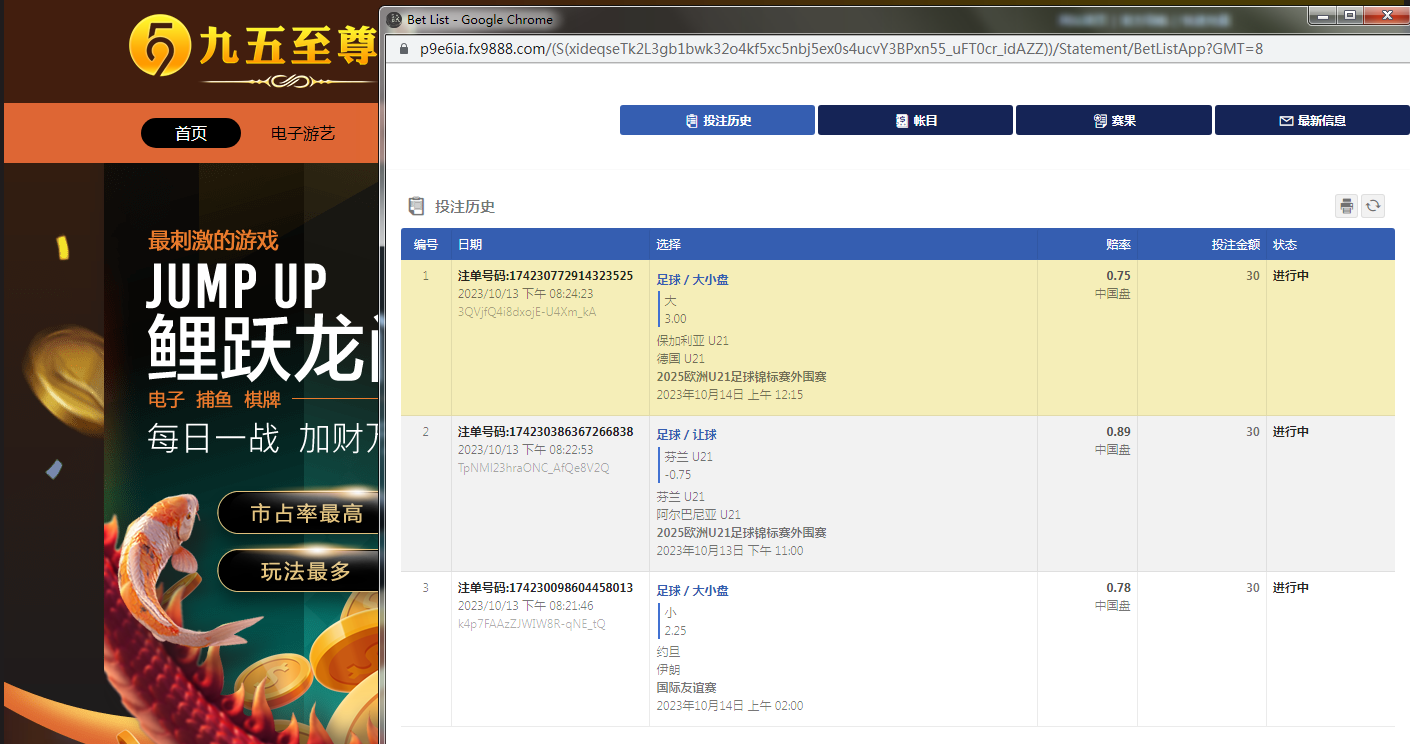Click the 进行中 status in row 2

(x=1290, y=432)
